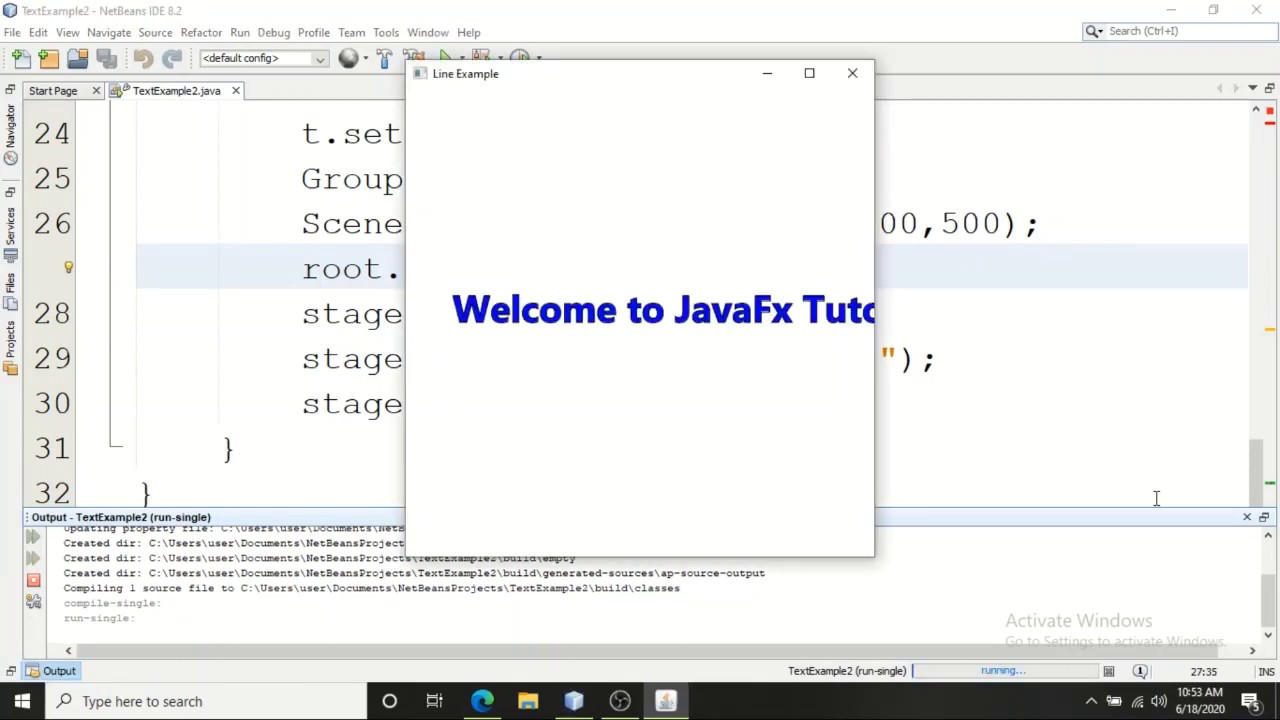This screenshot has width=1280, height=720.
Task: Cancel the running task in status bar
Action: 1109,671
